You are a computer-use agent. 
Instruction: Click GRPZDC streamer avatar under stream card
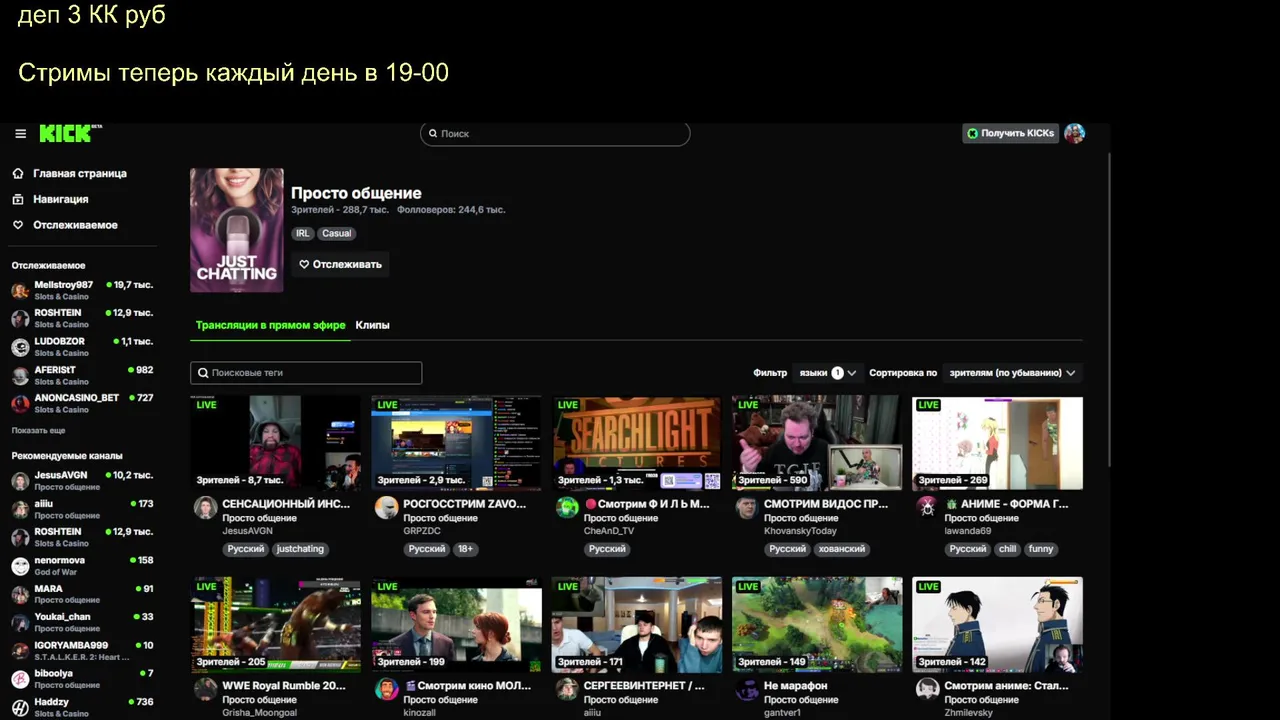click(x=386, y=507)
